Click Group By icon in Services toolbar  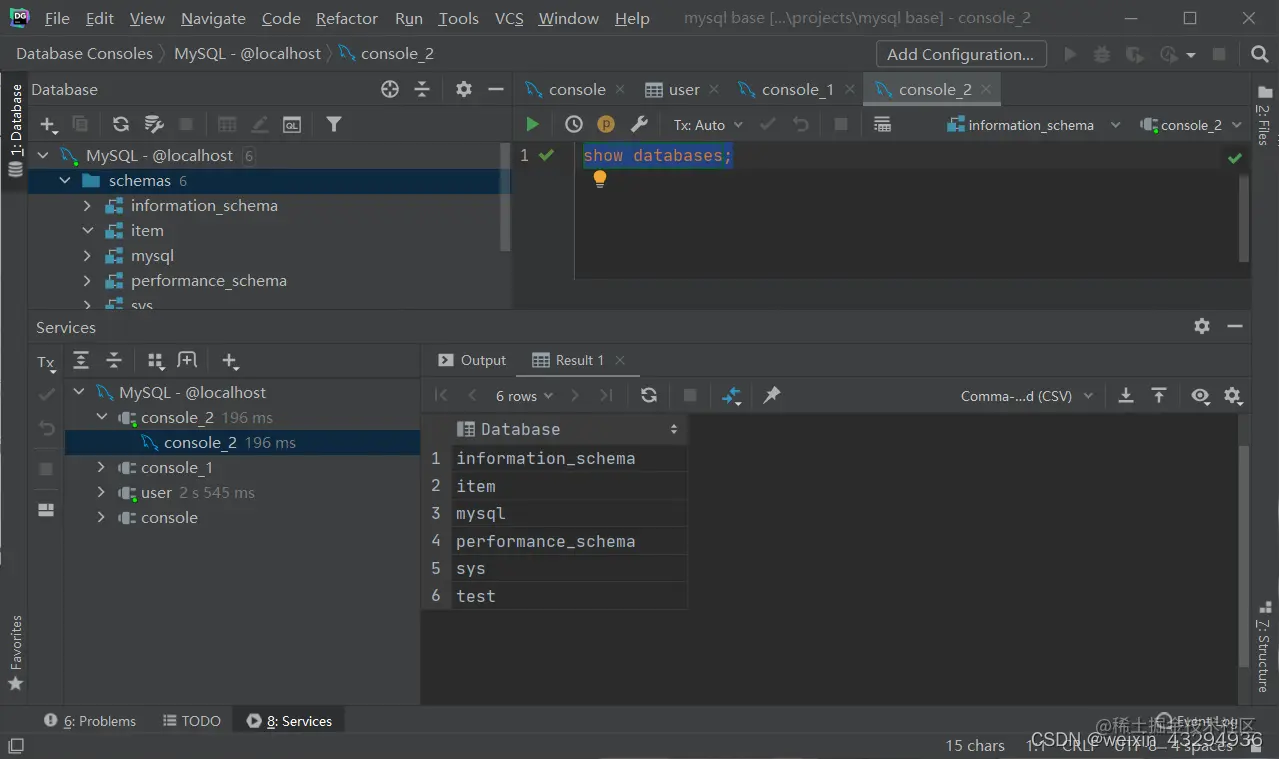[156, 360]
